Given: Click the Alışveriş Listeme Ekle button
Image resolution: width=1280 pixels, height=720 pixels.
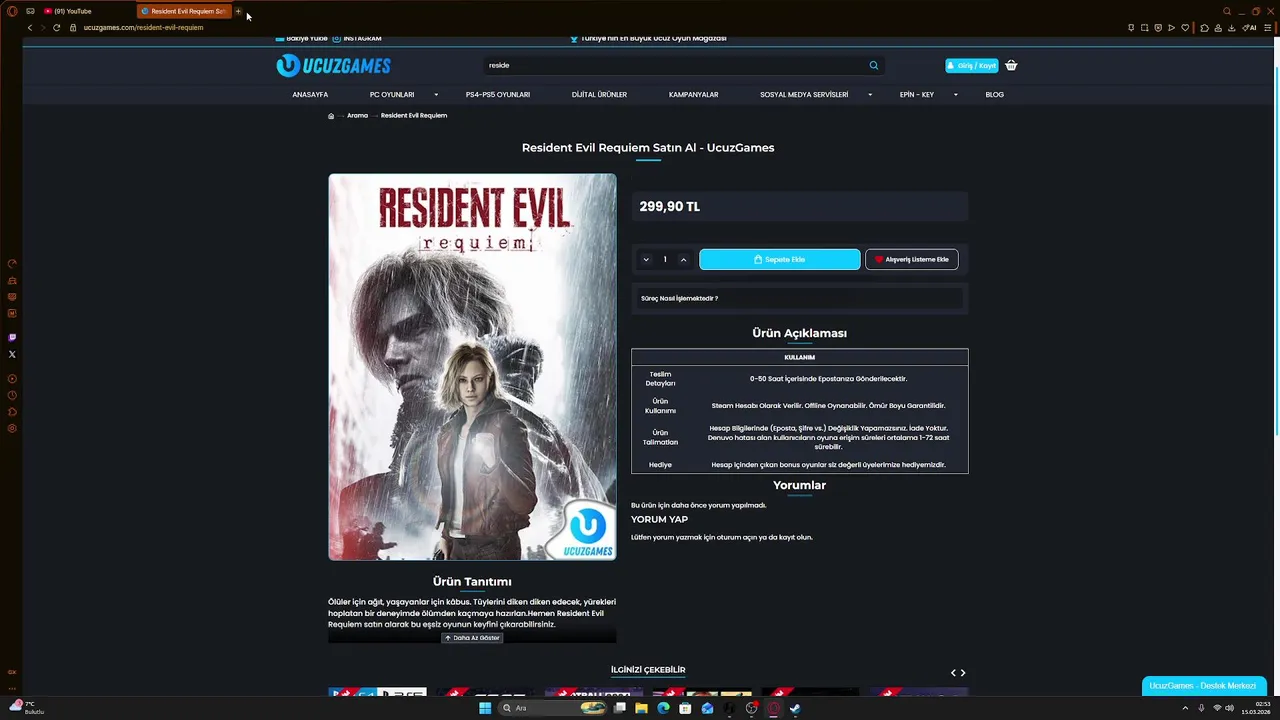Looking at the screenshot, I should [911, 260].
